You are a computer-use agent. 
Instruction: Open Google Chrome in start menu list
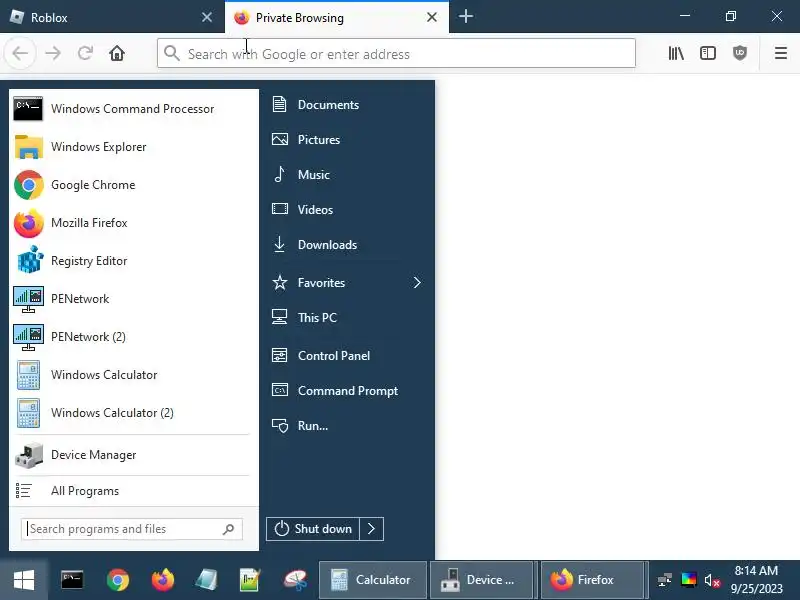coord(134,185)
